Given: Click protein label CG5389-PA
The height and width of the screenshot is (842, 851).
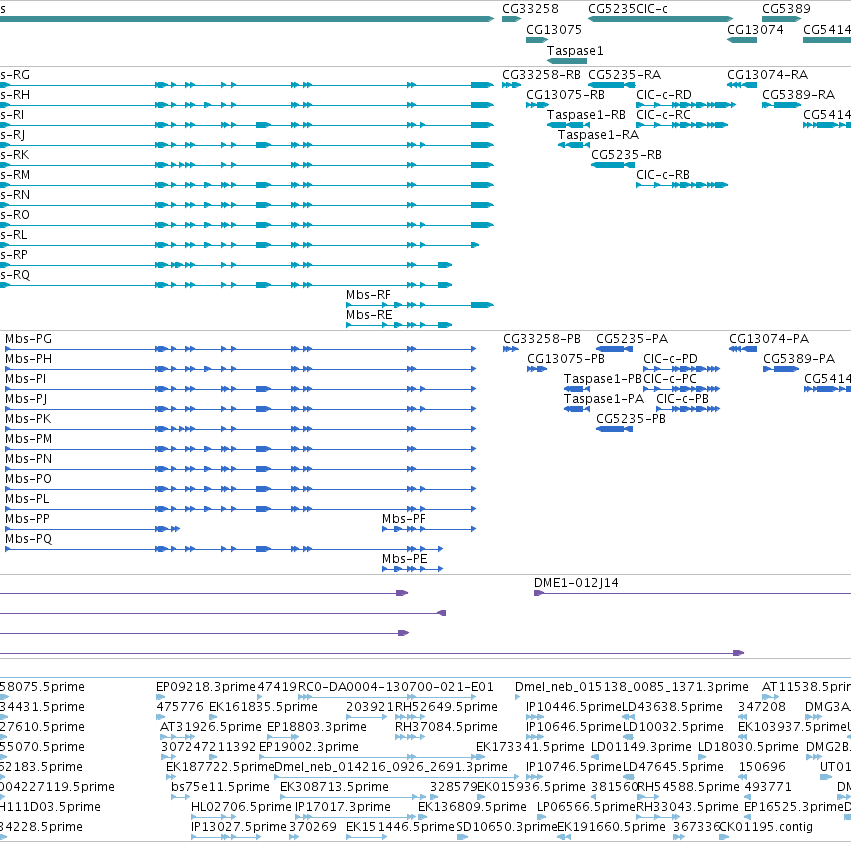Looking at the screenshot, I should (798, 359).
